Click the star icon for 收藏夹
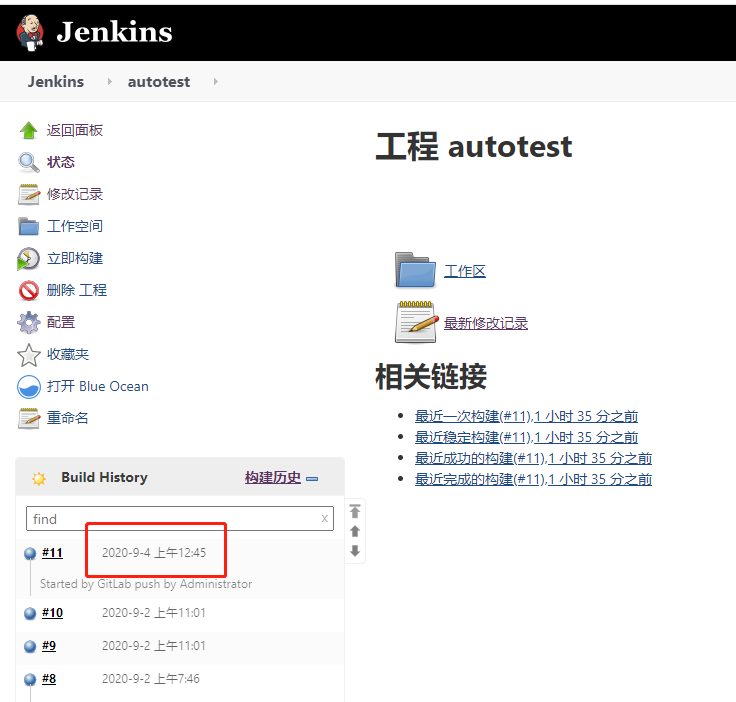Viewport: 736px width, 702px height. [x=29, y=355]
